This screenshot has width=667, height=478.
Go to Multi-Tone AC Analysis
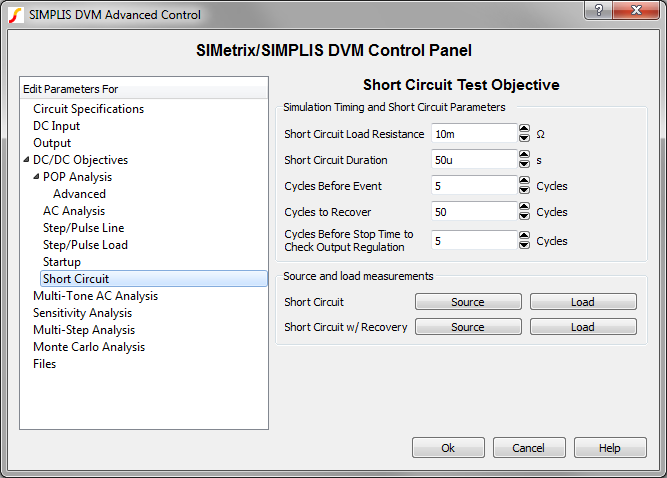(x=95, y=296)
